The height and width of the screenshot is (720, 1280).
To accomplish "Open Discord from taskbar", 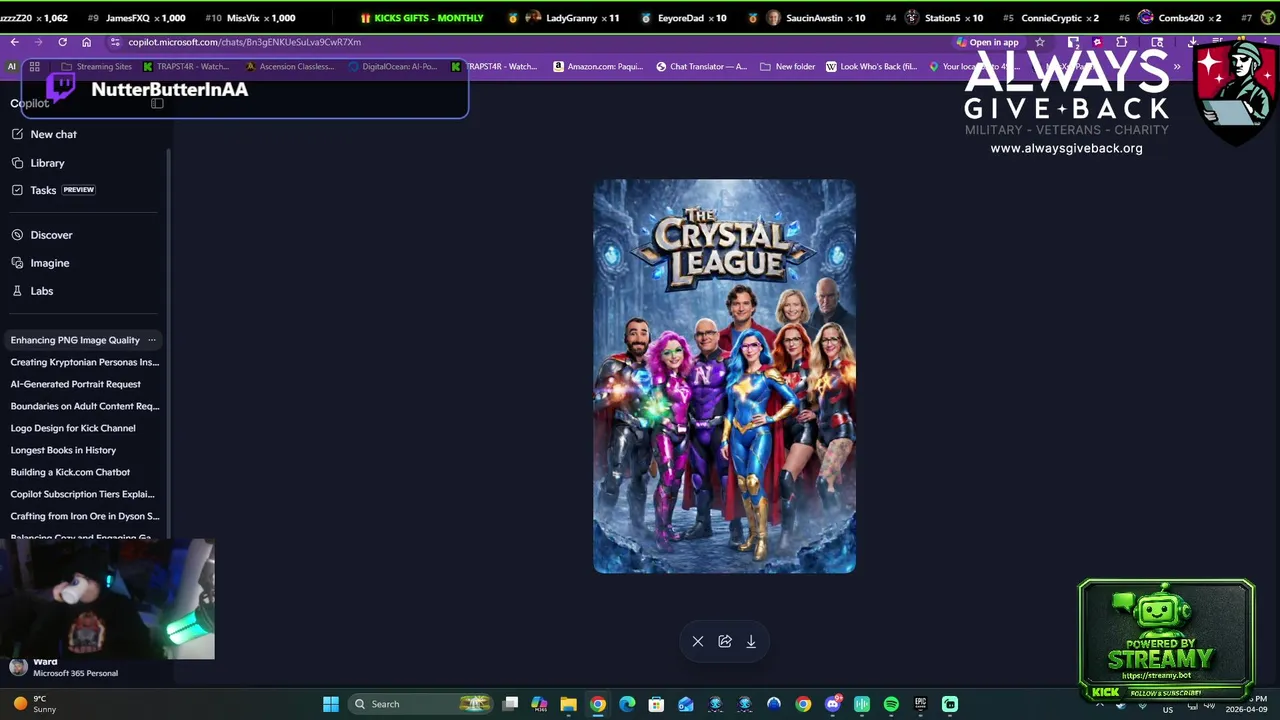I will [833, 704].
